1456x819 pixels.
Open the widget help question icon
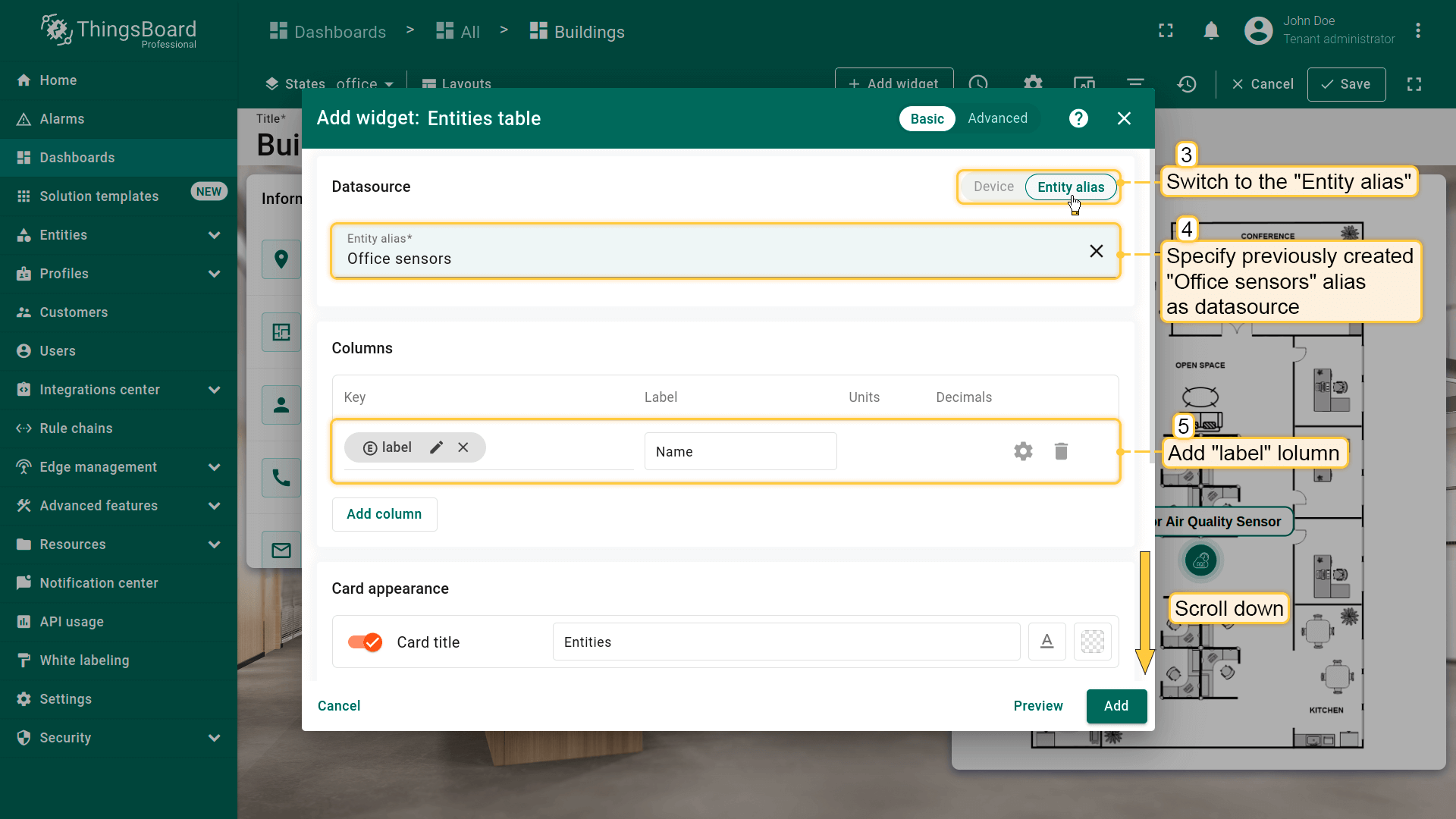1078,118
